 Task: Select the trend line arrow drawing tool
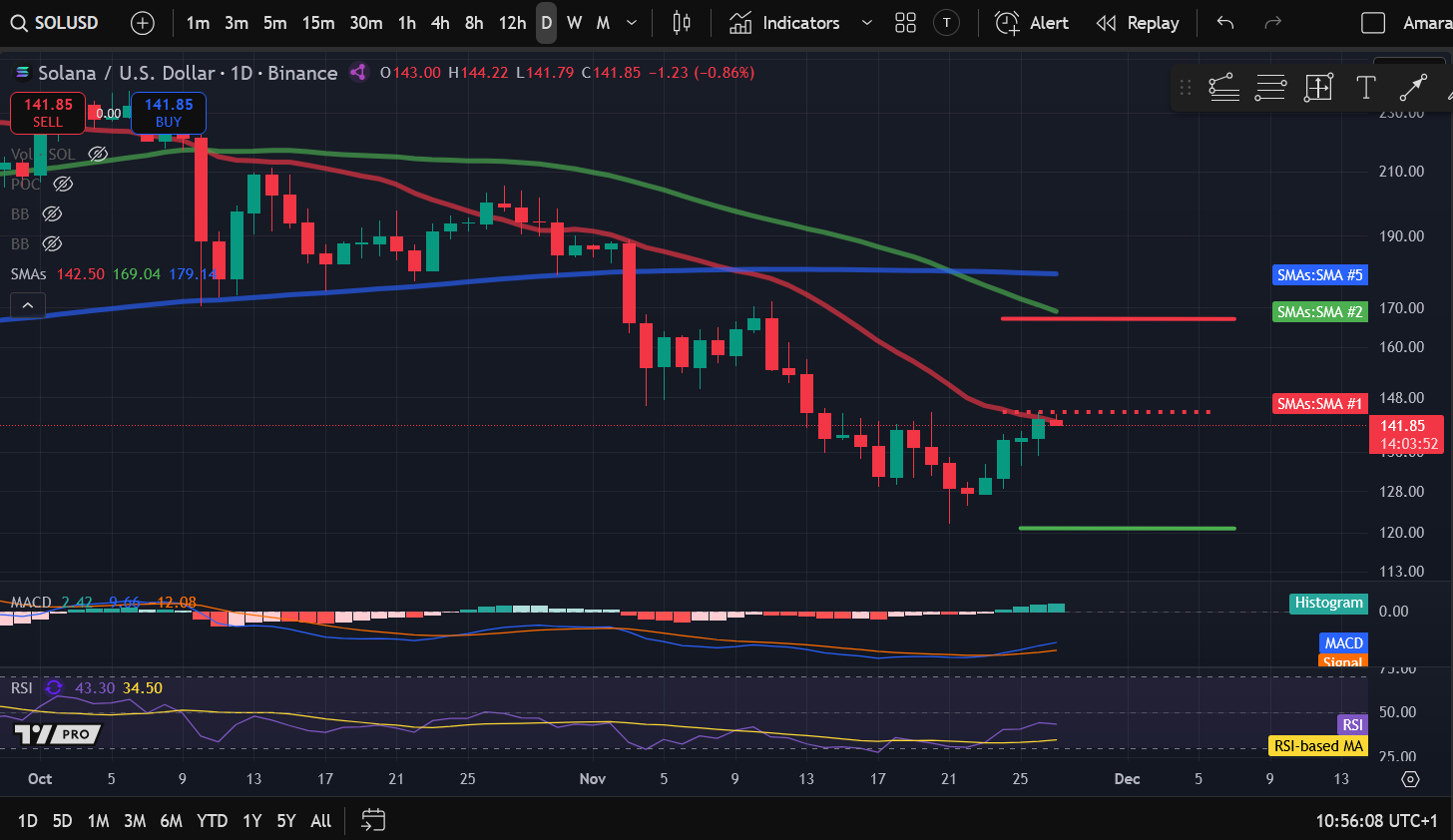(1412, 88)
